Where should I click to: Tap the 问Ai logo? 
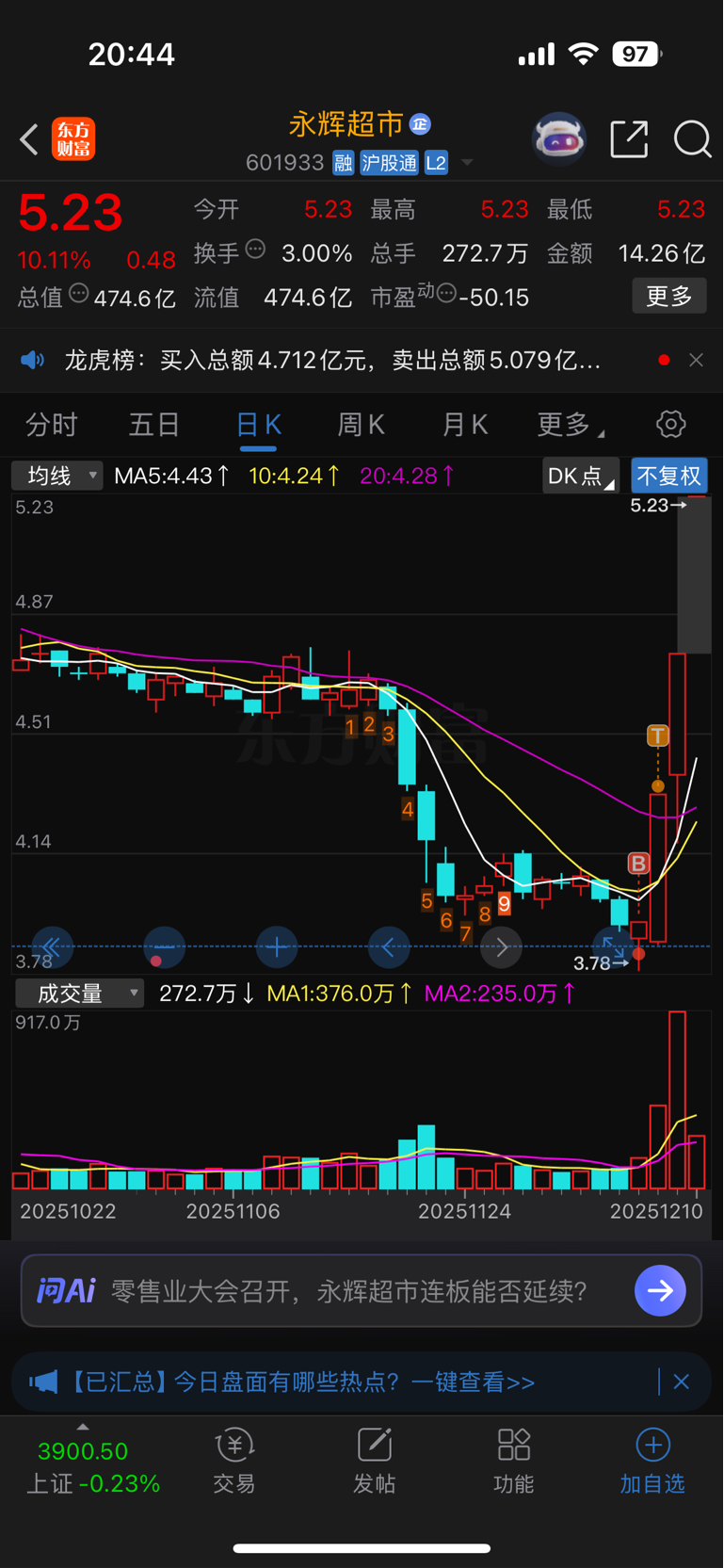point(66,1290)
